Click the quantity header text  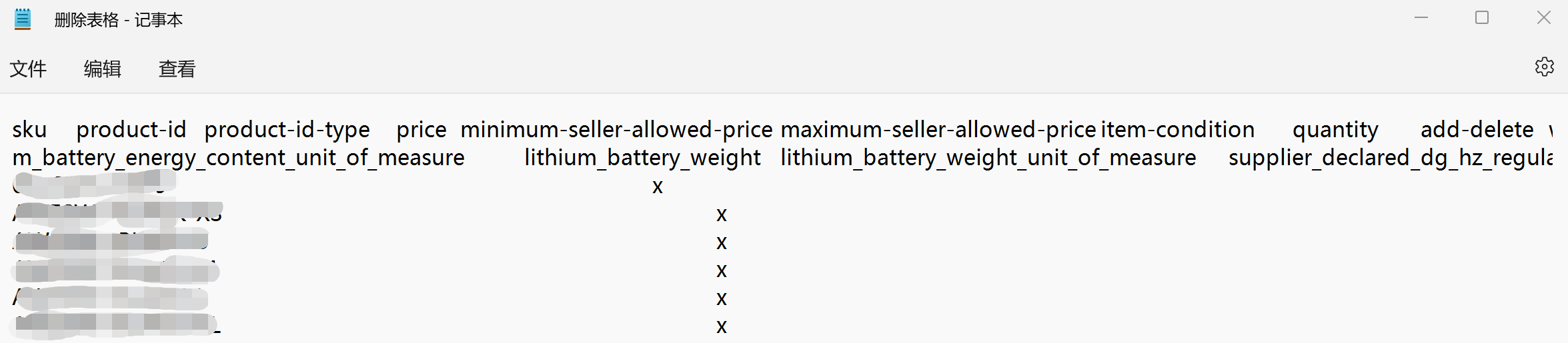pos(1335,129)
